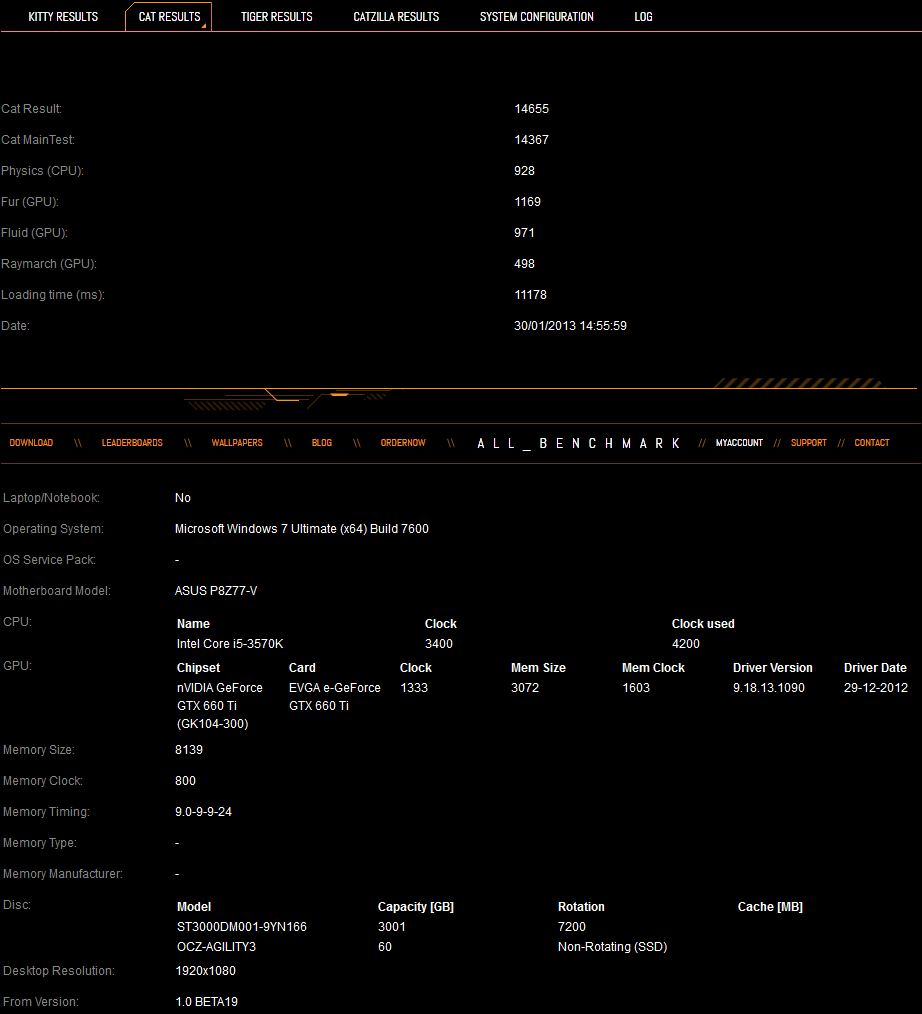
Task: Click the Laptop/Notebook value No
Action: [183, 498]
